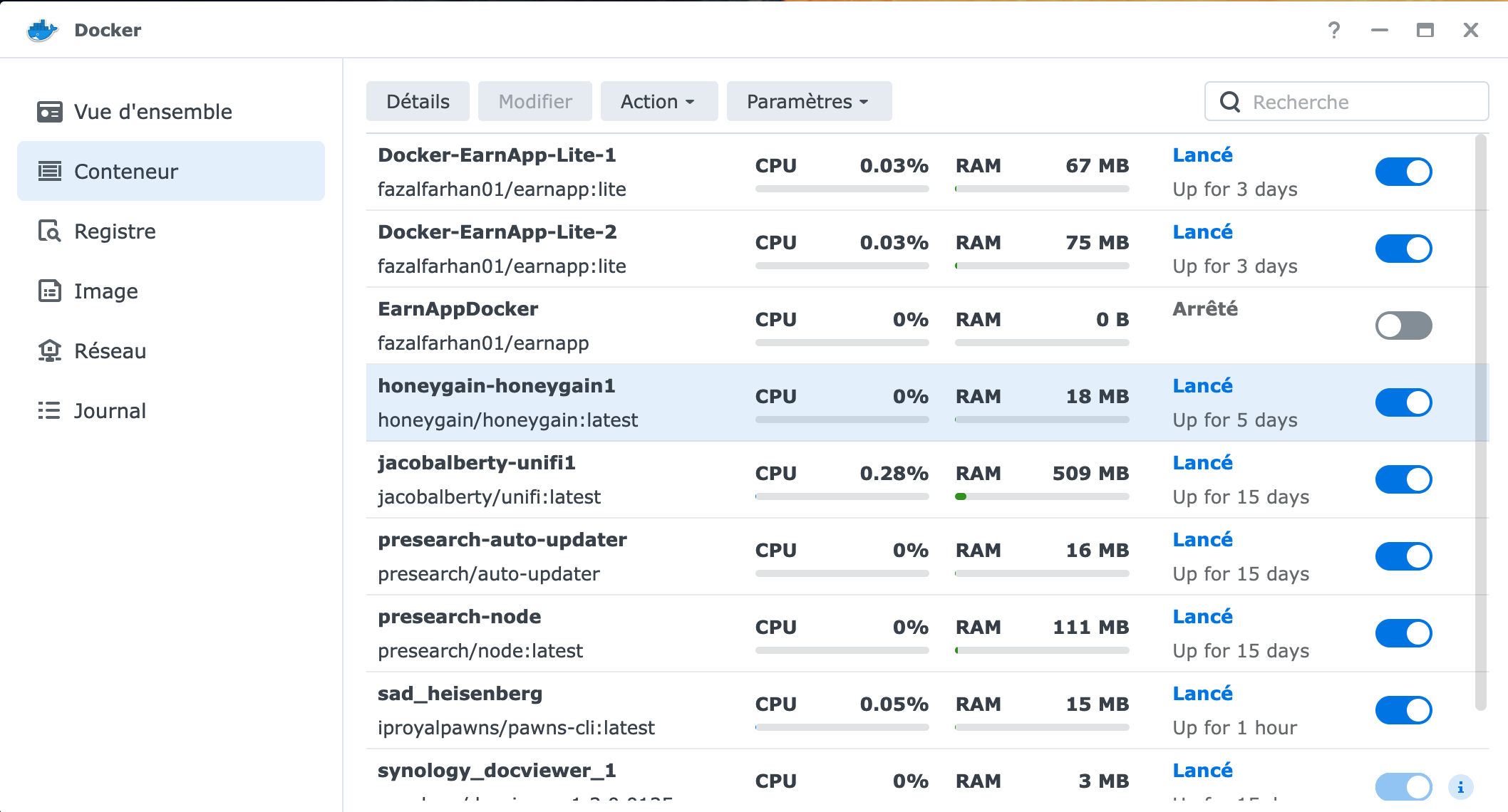Select synology_docviewer_1 container name
1508x812 pixels.
[497, 771]
